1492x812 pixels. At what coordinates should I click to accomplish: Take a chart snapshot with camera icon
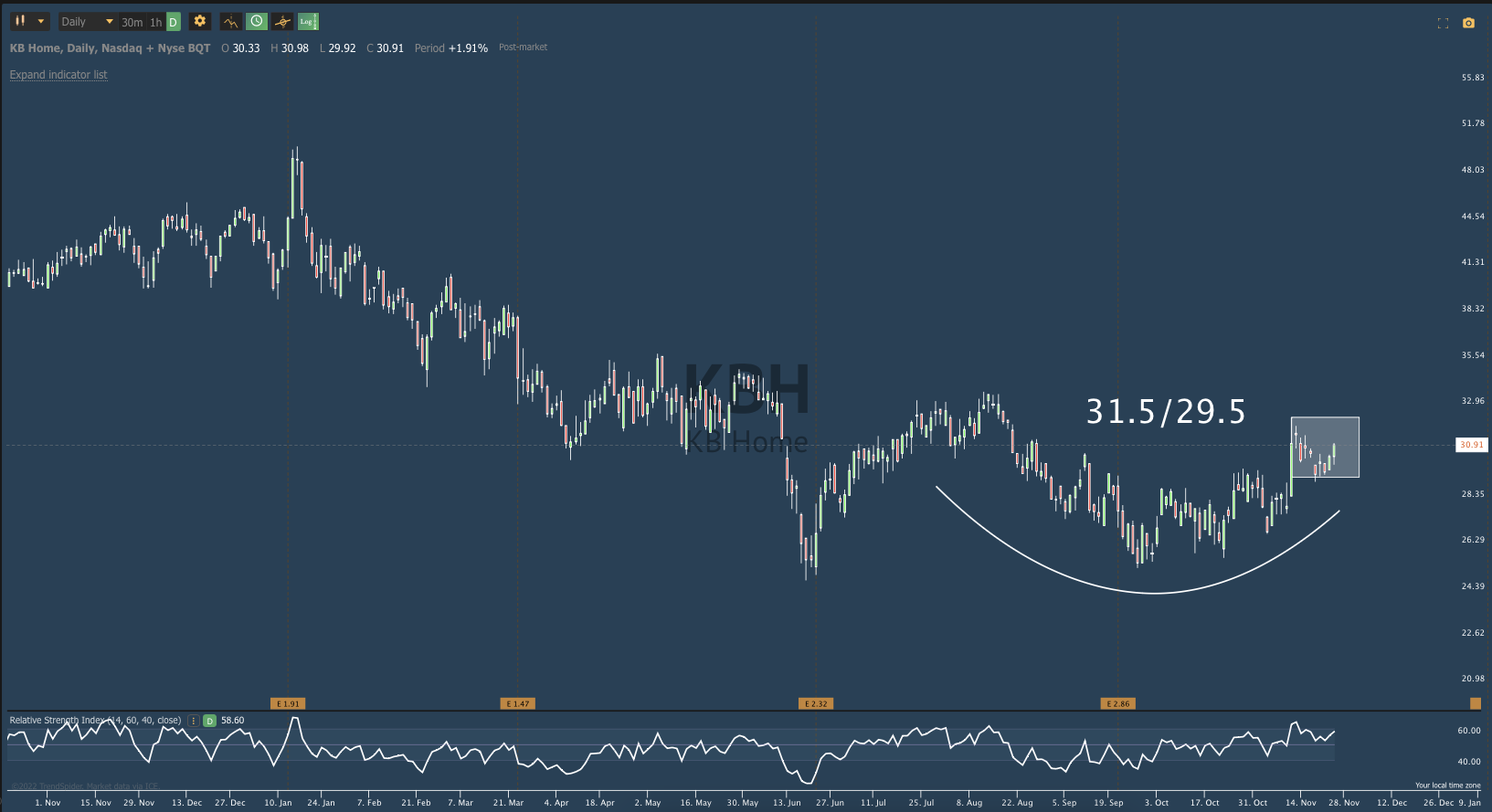(1468, 23)
